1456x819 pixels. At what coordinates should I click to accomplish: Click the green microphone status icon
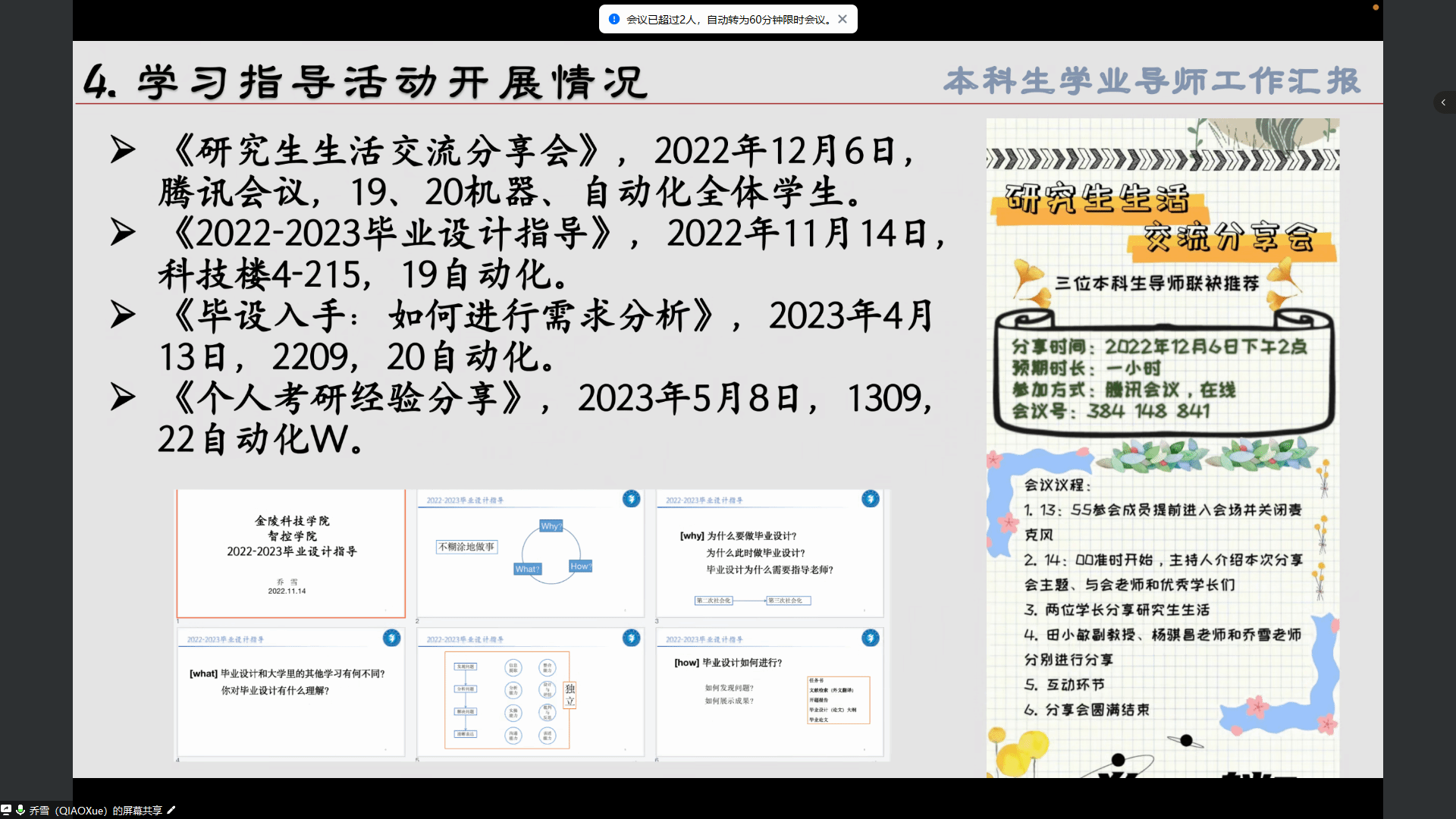click(20, 810)
